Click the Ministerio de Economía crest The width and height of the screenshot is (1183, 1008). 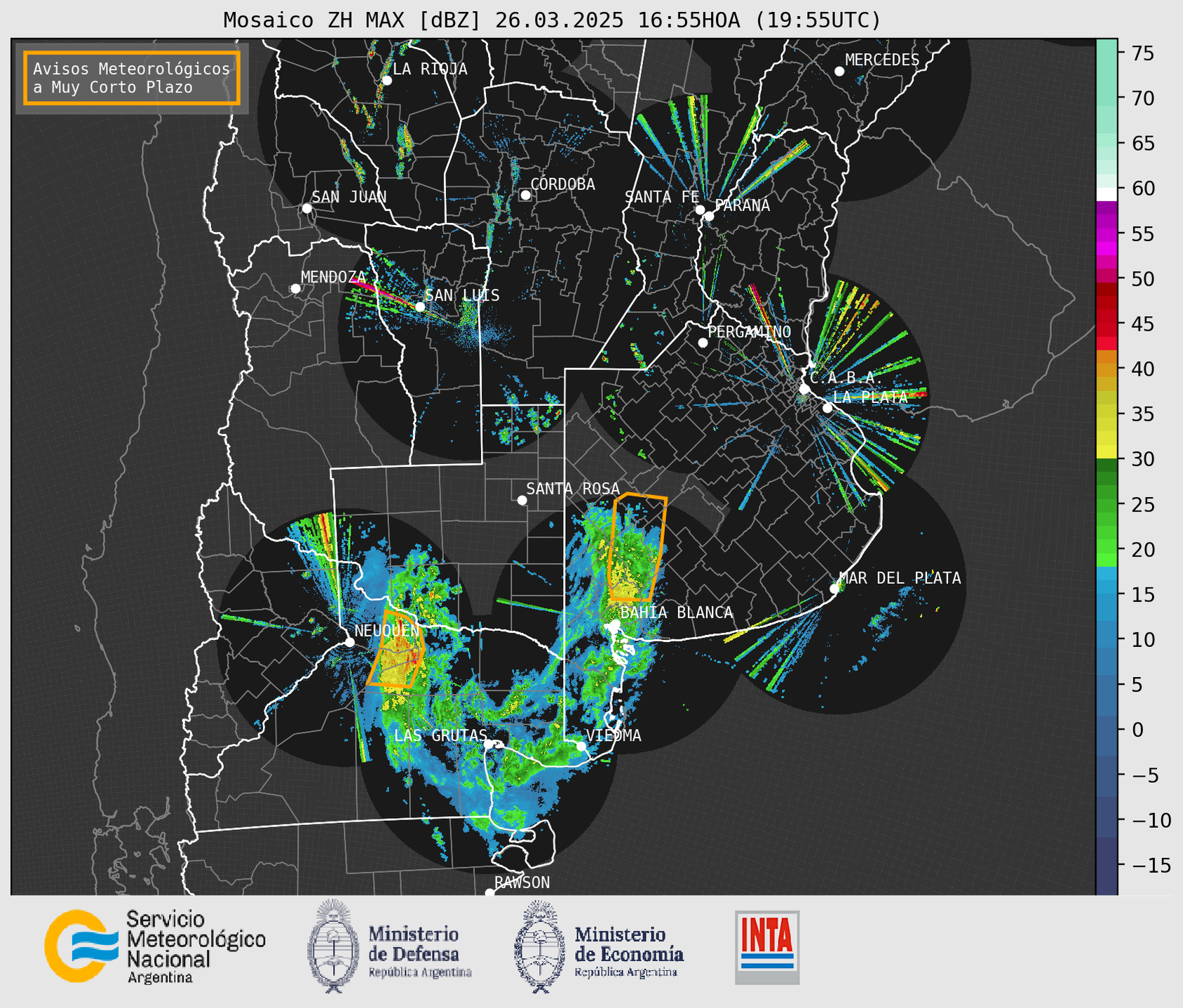[x=540, y=946]
